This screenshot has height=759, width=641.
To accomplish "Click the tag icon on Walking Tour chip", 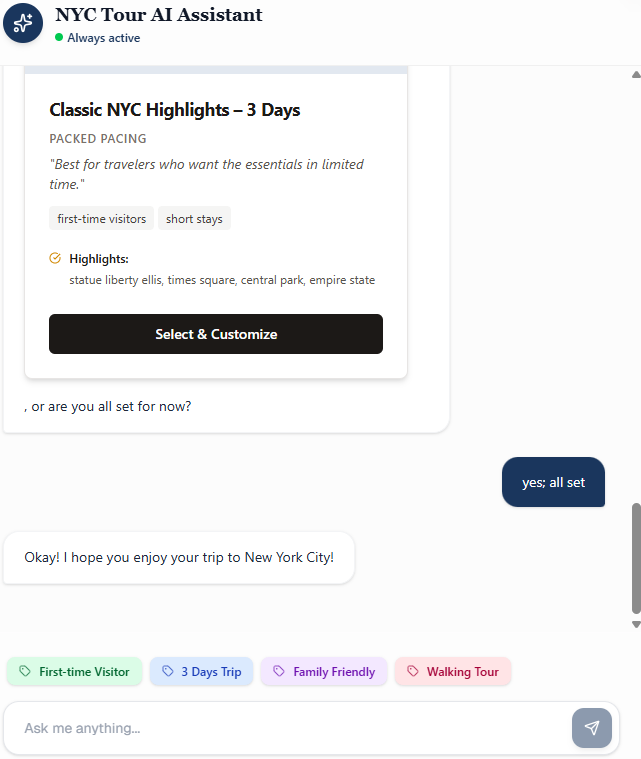I will click(x=412, y=672).
